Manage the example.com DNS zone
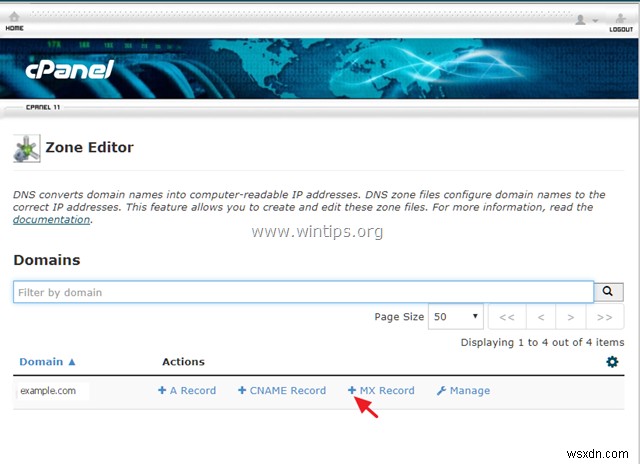This screenshot has width=640, height=464. click(463, 391)
